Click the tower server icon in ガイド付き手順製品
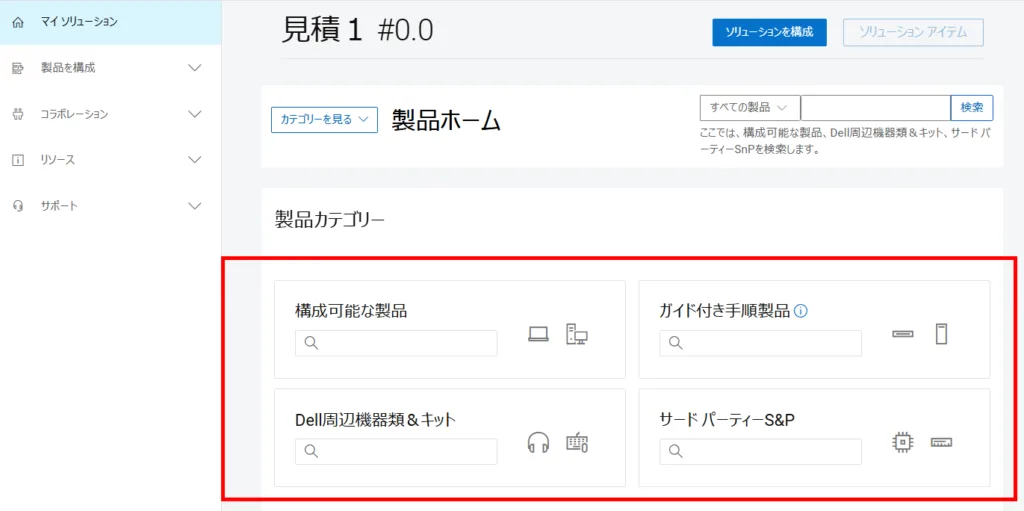 941,334
